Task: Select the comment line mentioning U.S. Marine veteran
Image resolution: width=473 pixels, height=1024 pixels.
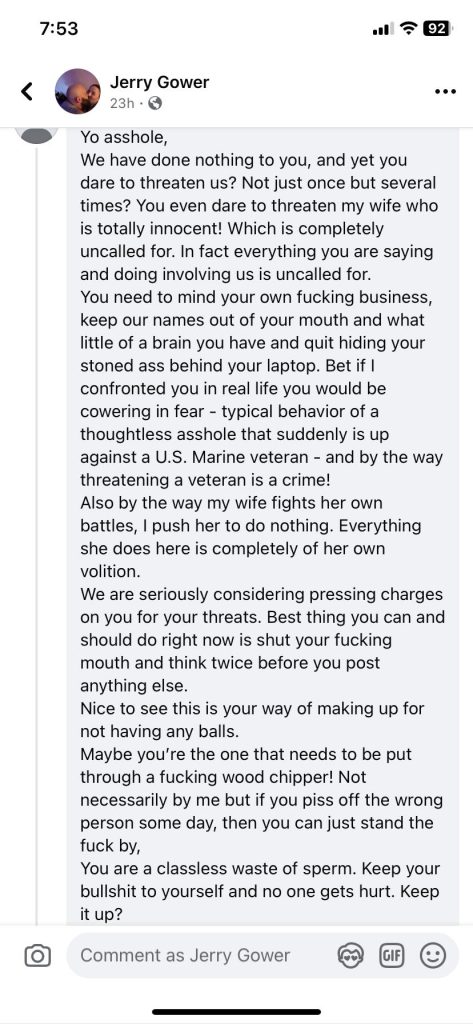Action: click(x=261, y=457)
